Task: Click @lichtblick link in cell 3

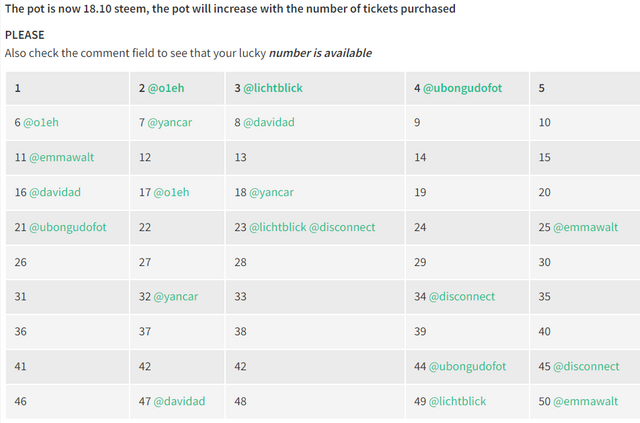Action: [273, 88]
